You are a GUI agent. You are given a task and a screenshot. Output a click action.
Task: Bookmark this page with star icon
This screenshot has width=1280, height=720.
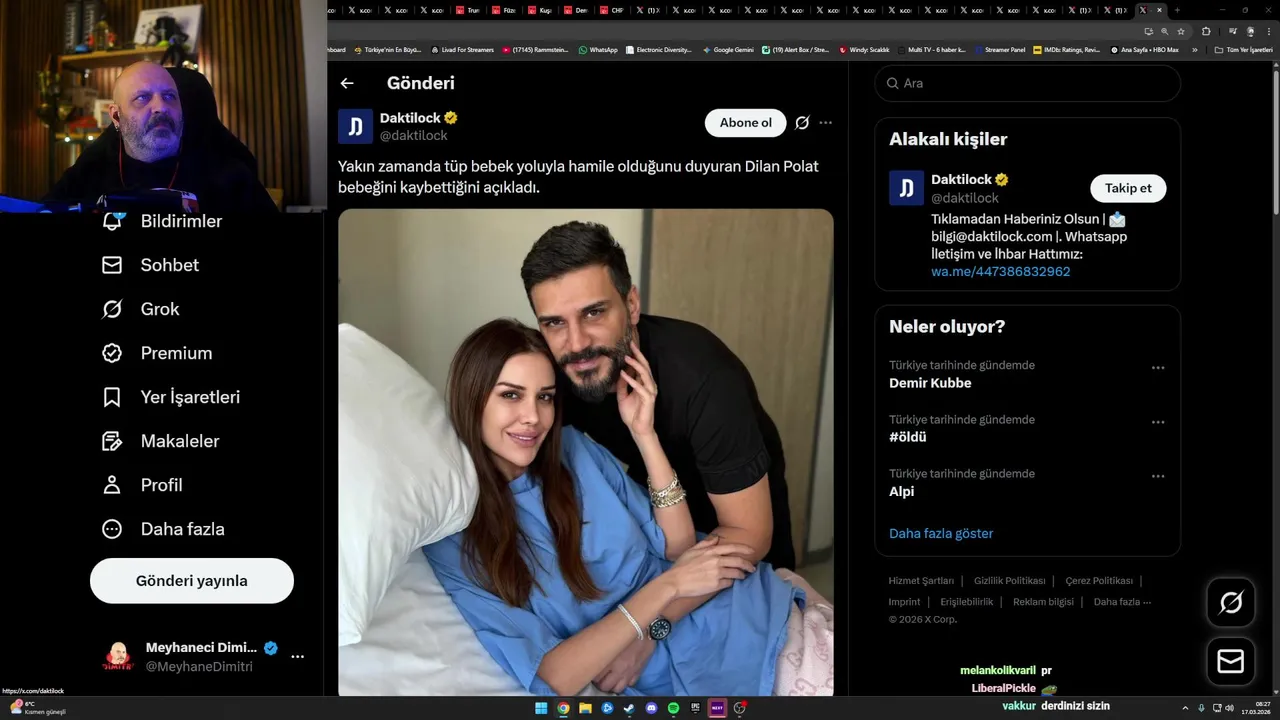[x=1181, y=31]
